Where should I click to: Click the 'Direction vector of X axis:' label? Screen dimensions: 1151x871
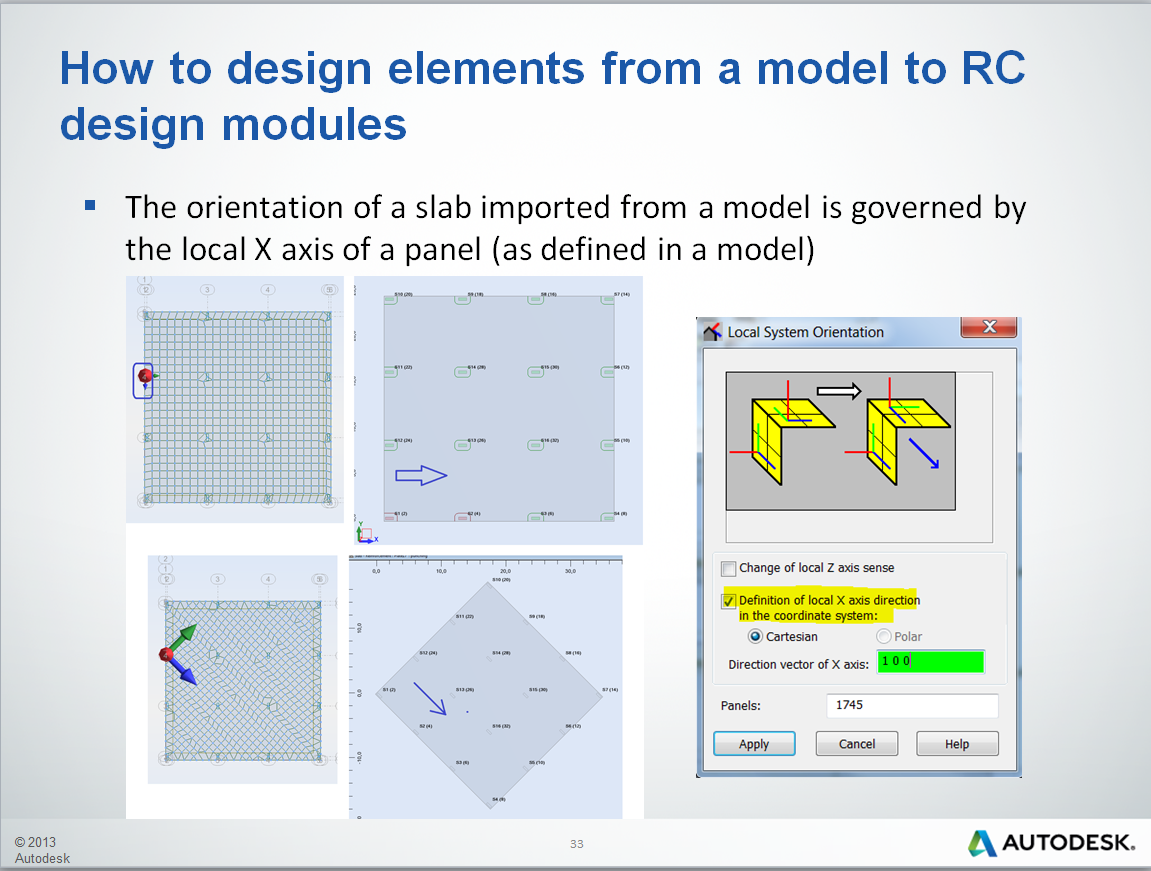click(x=799, y=664)
